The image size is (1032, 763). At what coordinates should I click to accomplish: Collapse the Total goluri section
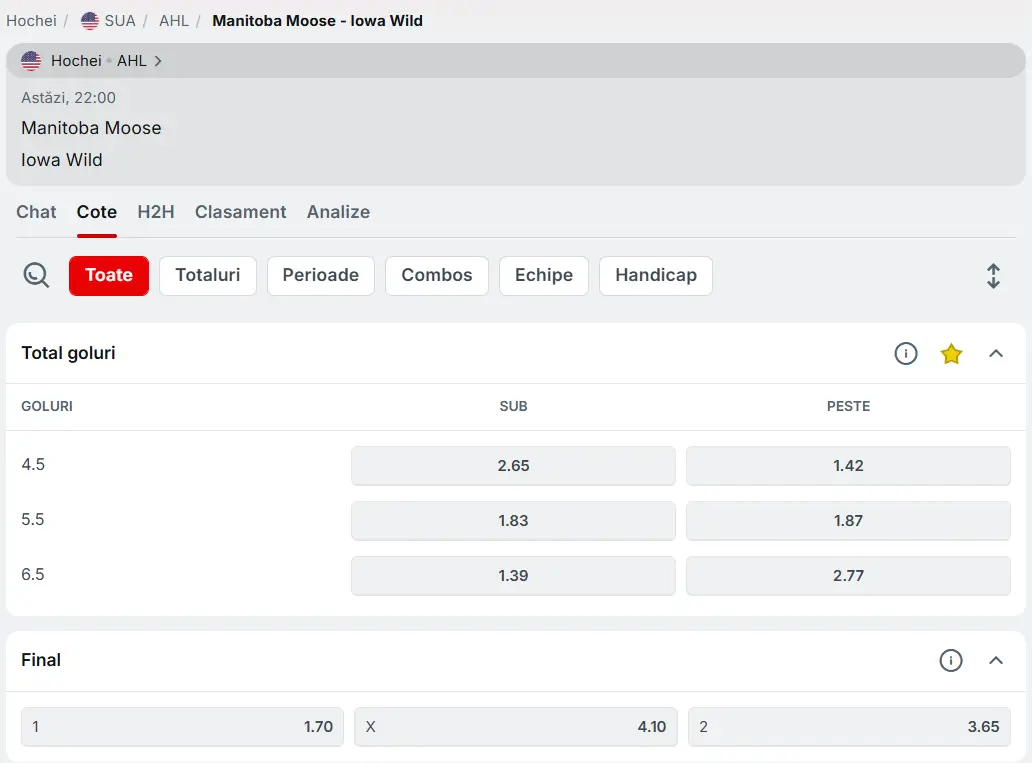pyautogui.click(x=996, y=353)
